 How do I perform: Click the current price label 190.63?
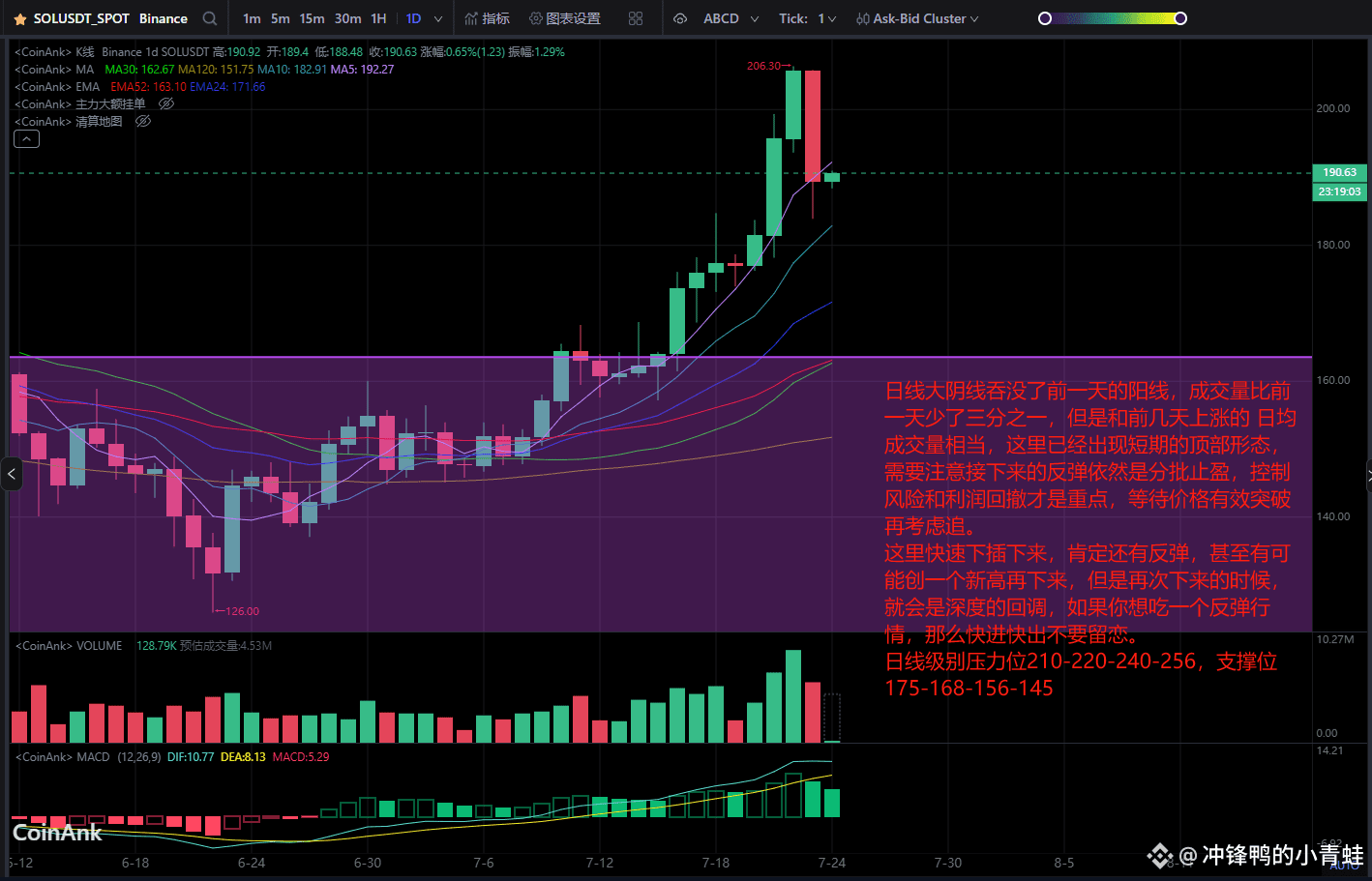pyautogui.click(x=1339, y=172)
